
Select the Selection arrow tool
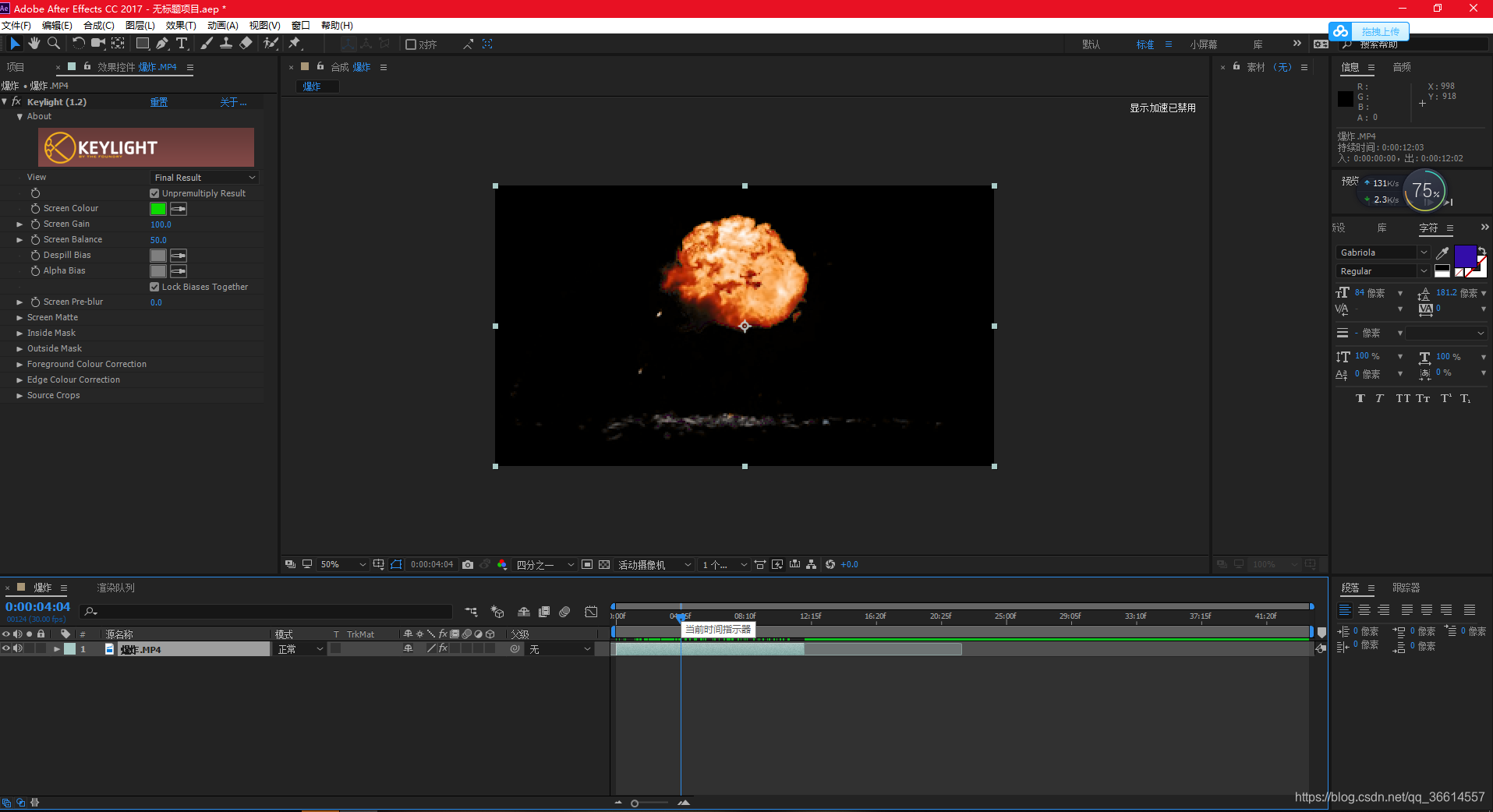[x=15, y=44]
